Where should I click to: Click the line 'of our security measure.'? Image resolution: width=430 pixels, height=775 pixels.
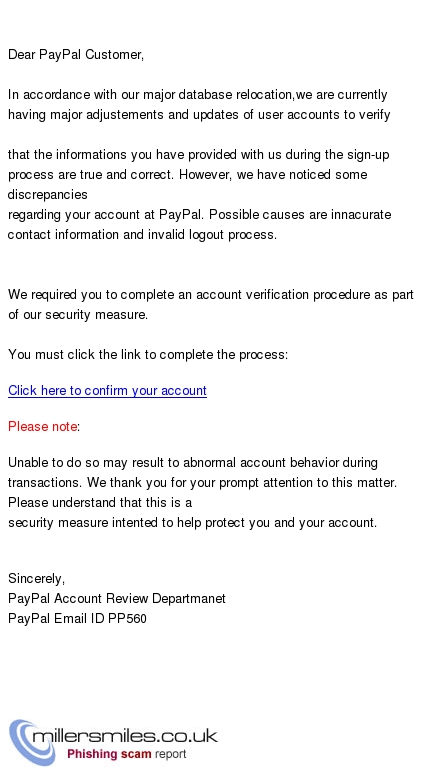78,315
